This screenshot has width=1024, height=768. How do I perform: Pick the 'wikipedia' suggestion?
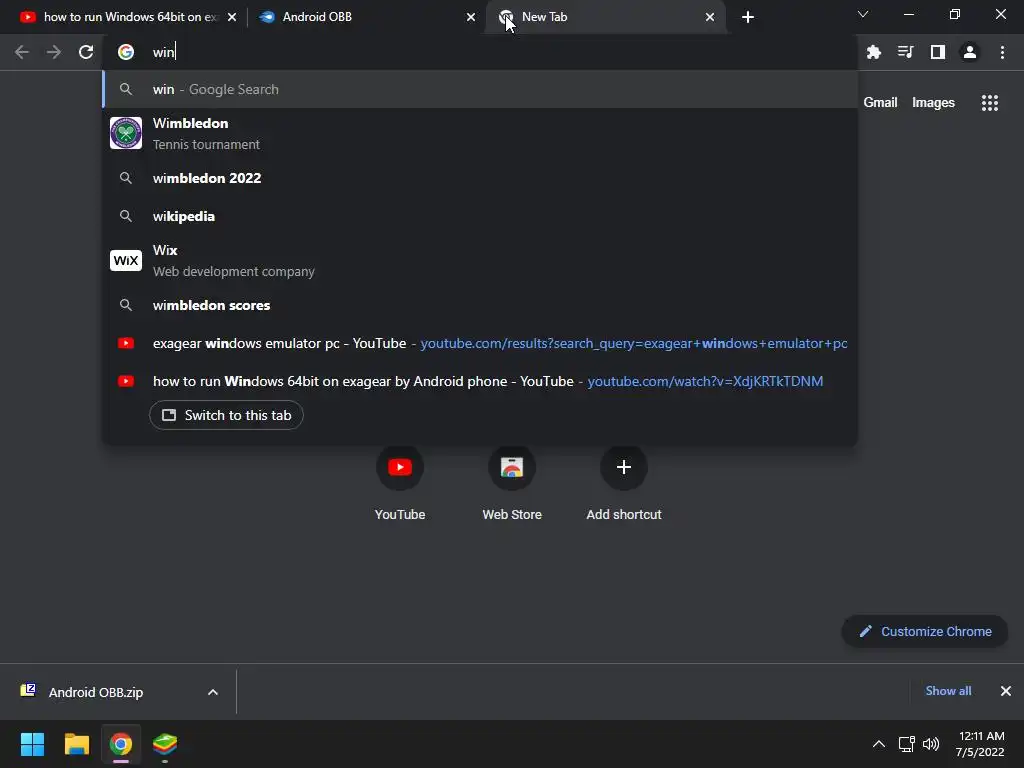click(480, 216)
